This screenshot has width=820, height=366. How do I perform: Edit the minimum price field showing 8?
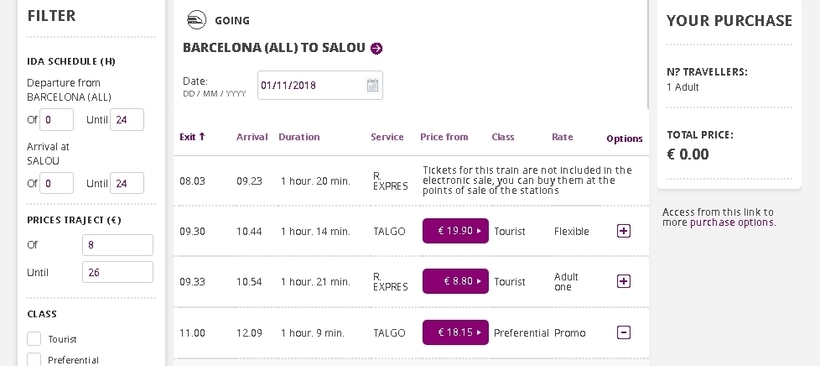[118, 245]
